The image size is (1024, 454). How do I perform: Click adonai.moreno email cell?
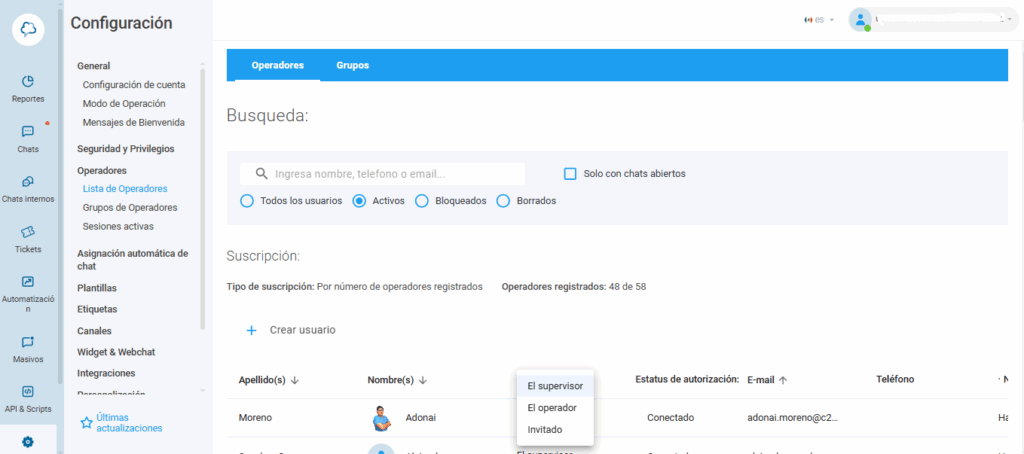[x=792, y=418]
